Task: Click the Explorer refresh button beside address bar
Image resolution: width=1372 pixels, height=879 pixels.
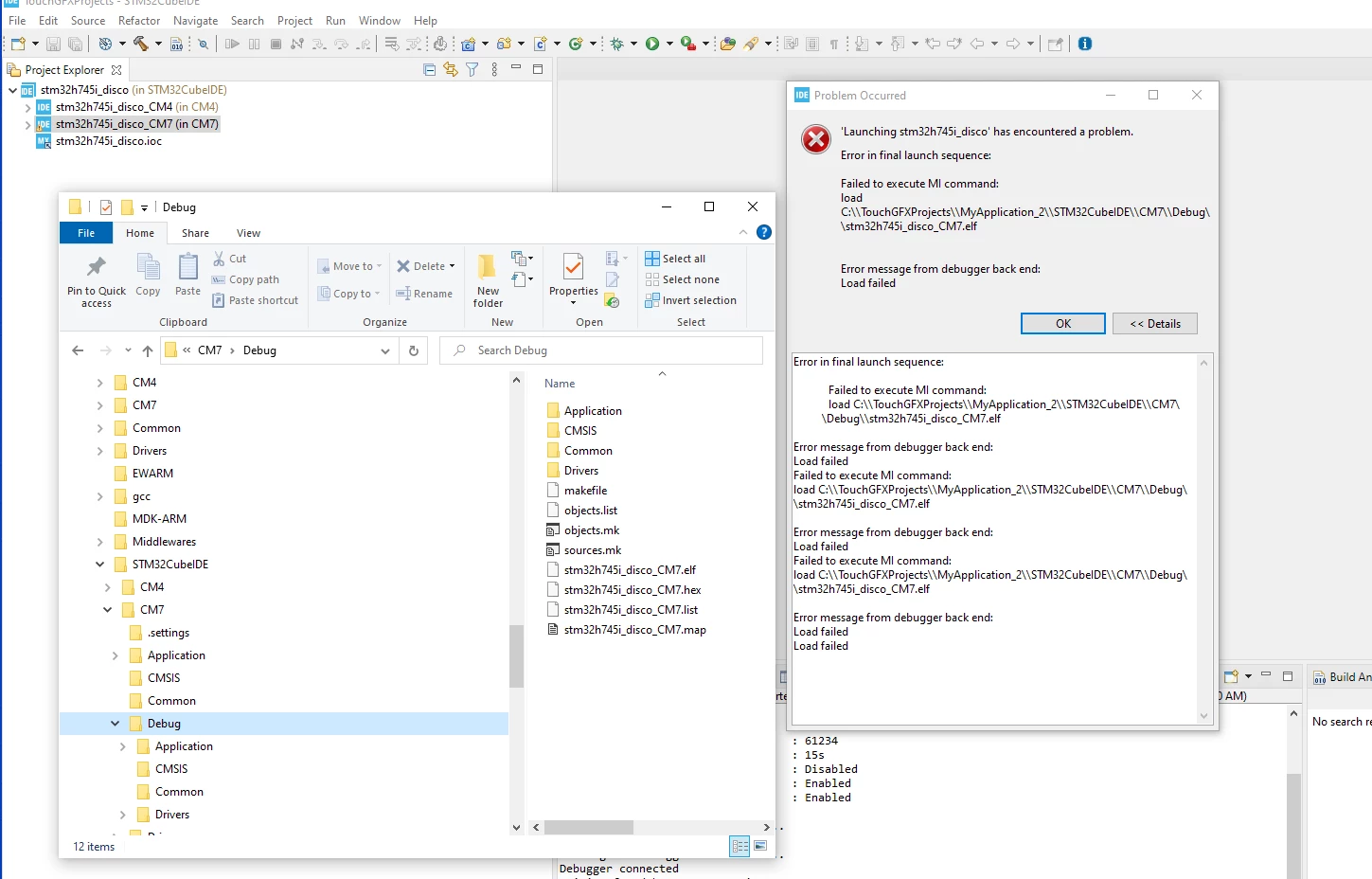Action: point(414,350)
